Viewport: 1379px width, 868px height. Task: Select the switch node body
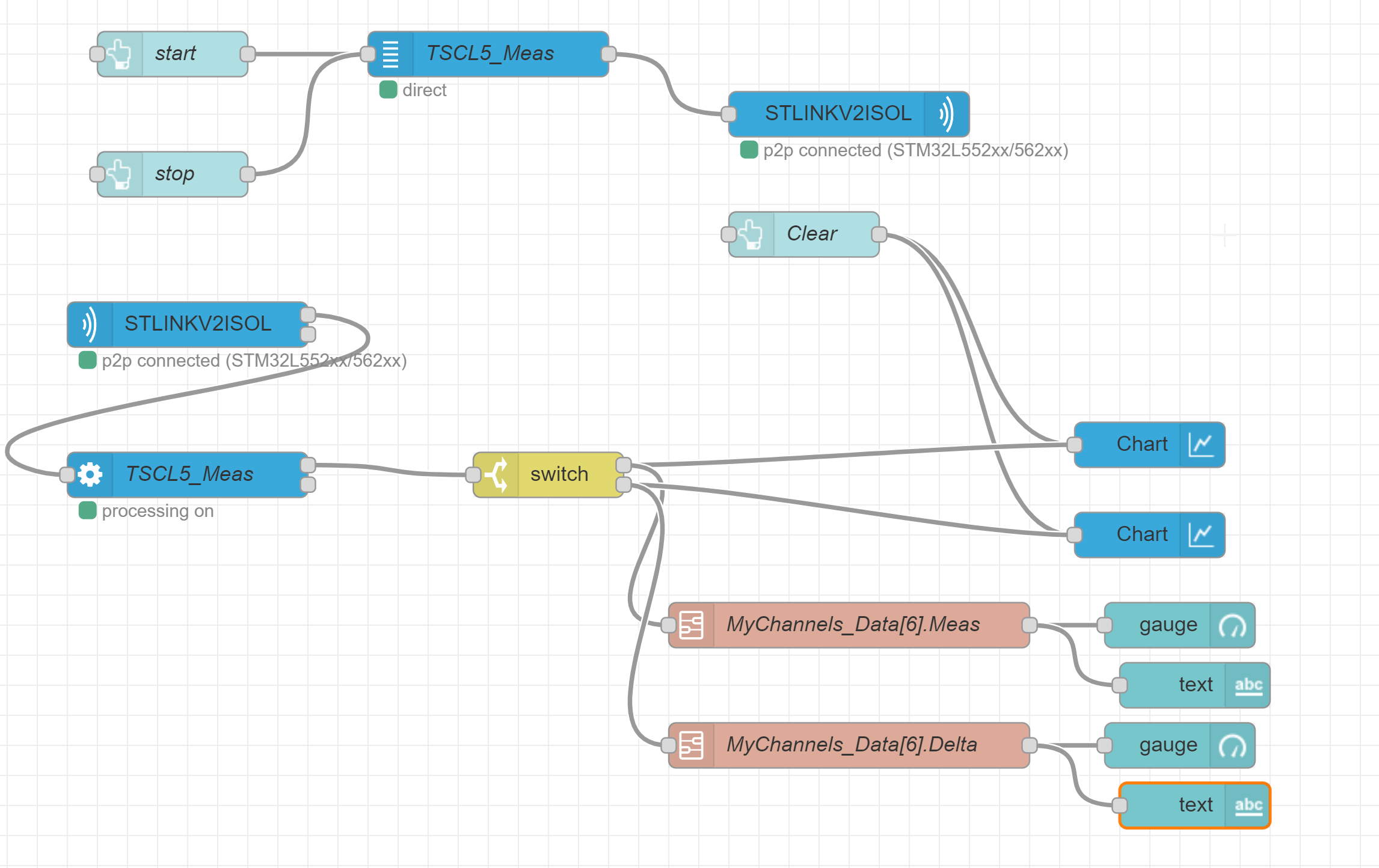558,474
